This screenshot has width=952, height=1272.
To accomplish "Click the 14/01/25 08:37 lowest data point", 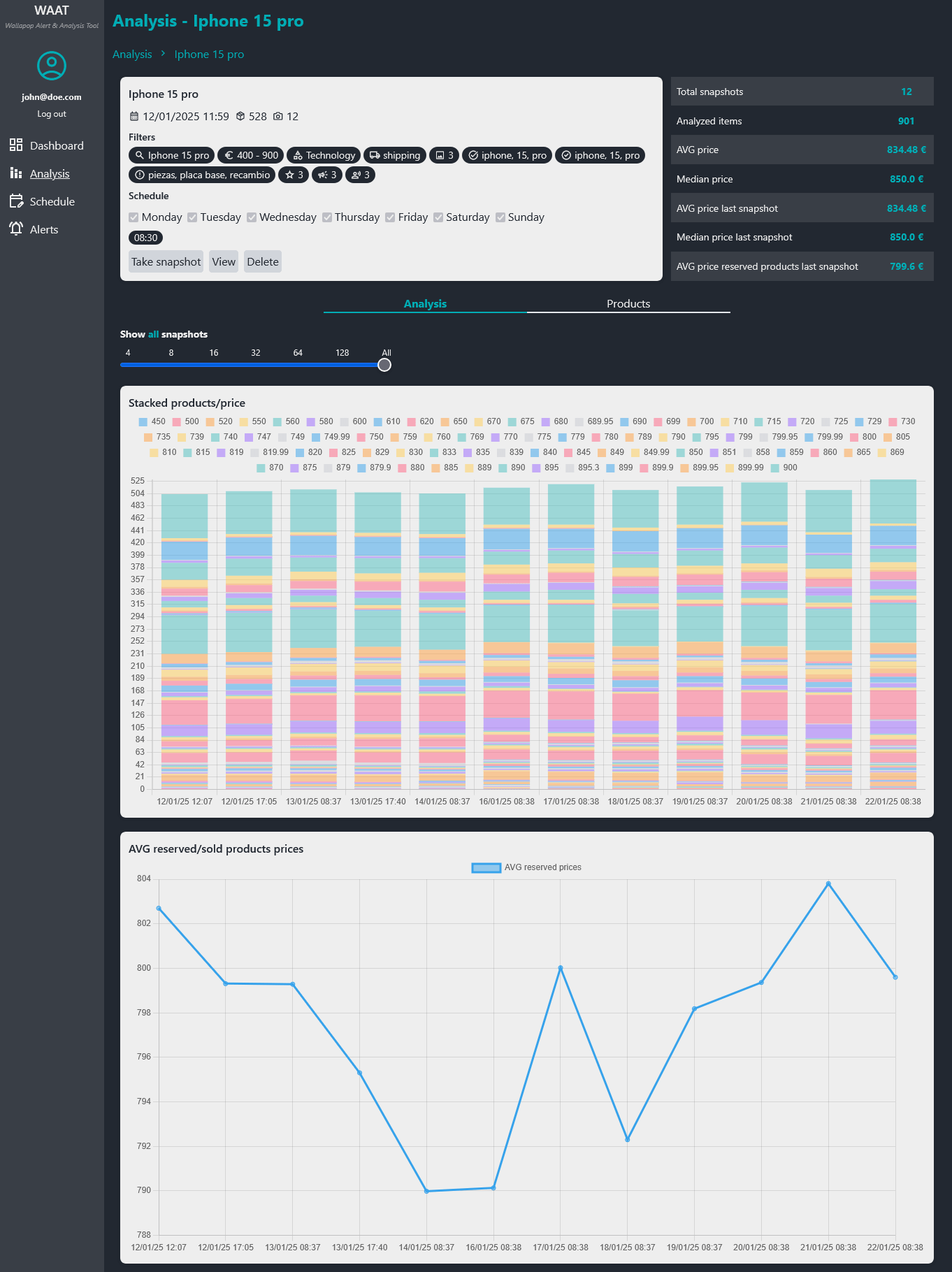I will (x=426, y=1191).
